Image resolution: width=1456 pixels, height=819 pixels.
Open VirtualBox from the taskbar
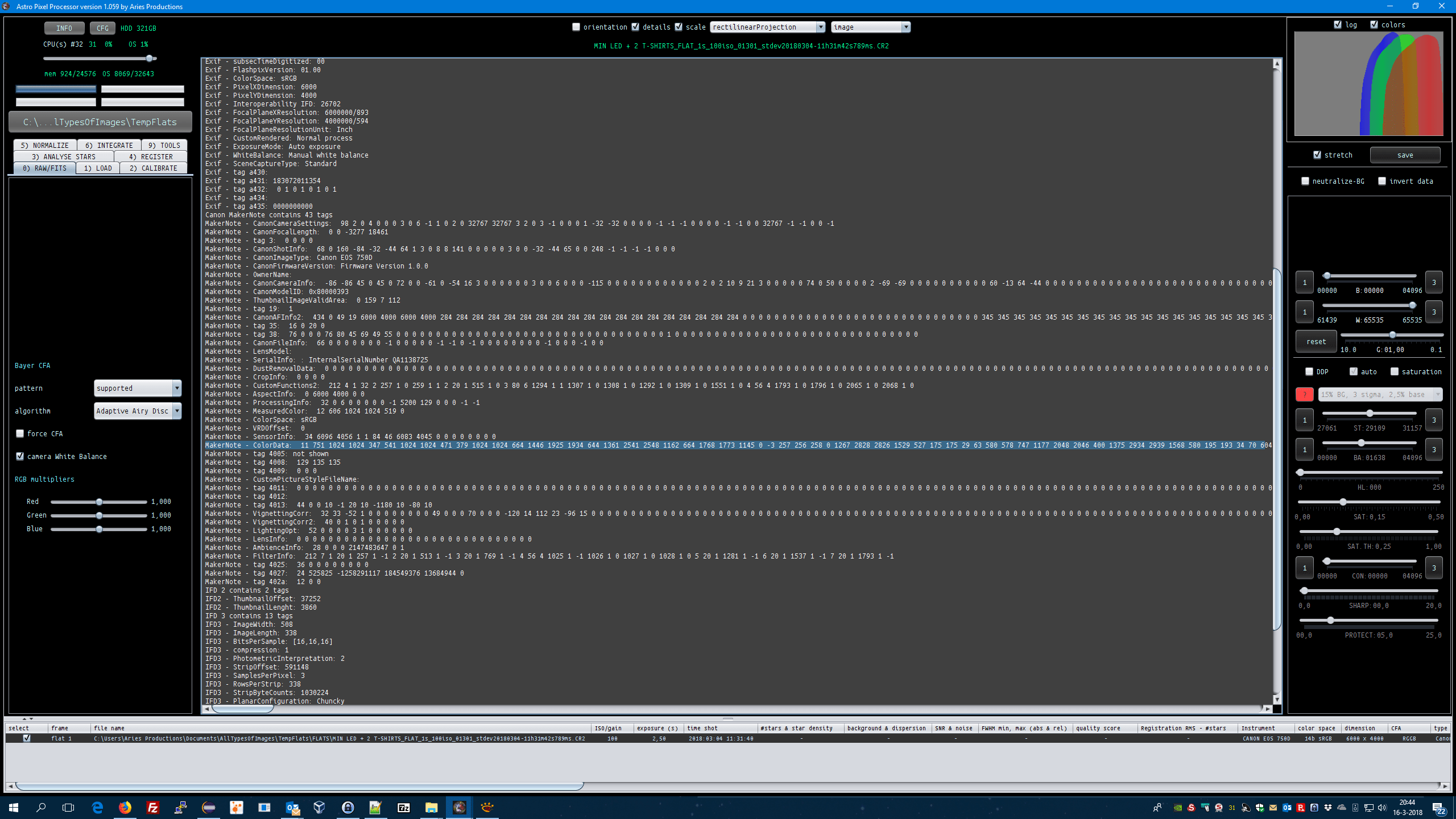click(x=319, y=807)
